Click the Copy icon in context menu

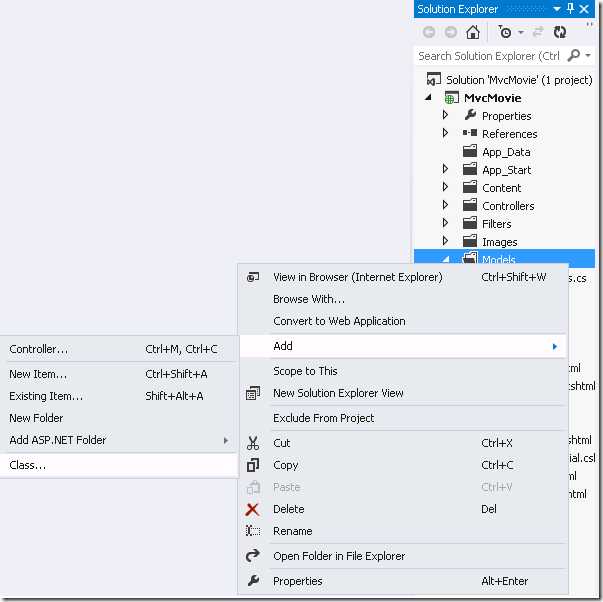(x=253, y=465)
